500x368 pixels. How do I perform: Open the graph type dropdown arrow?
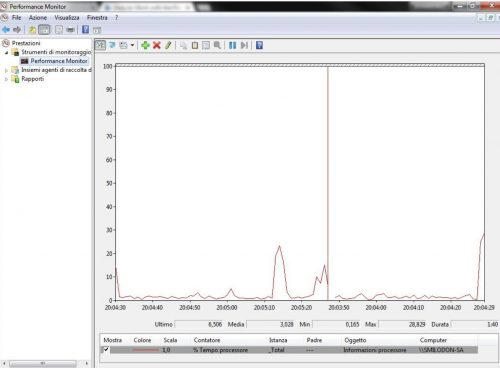coord(132,45)
